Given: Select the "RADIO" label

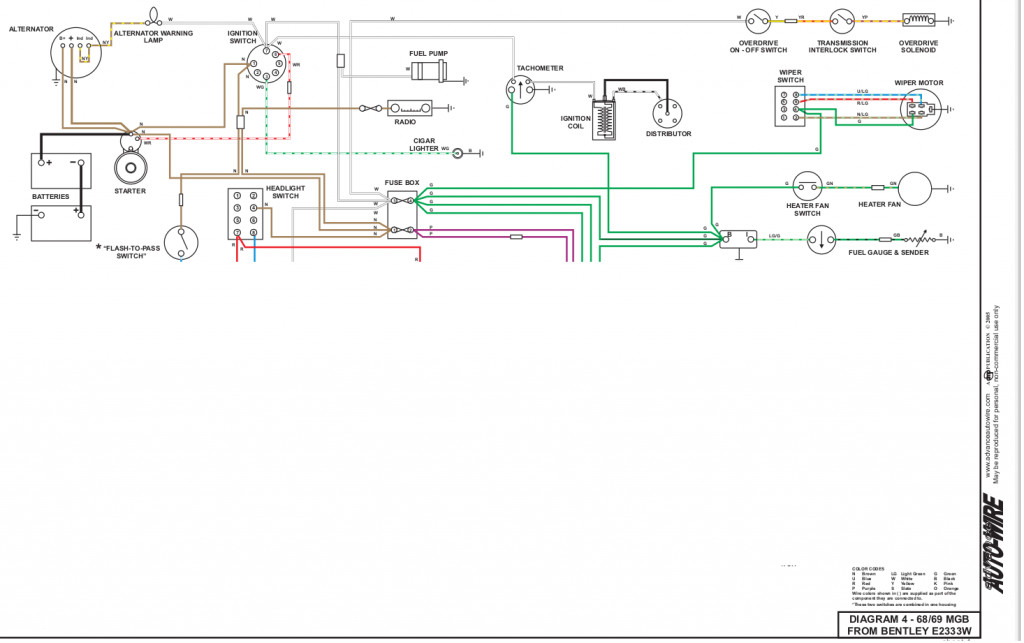Looking at the screenshot, I should [x=405, y=122].
